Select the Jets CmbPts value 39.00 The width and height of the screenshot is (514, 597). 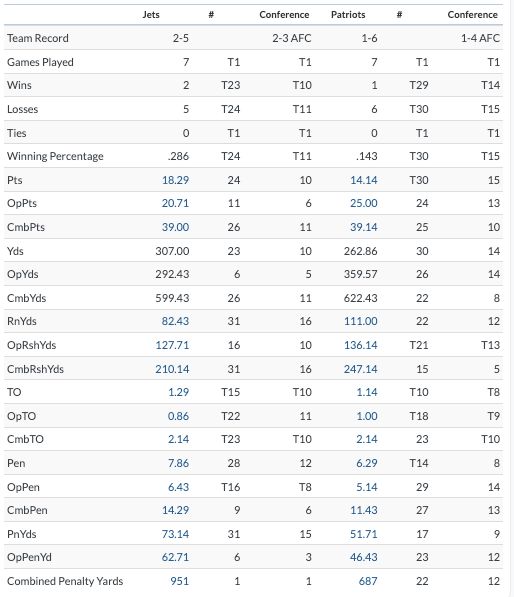[176, 227]
